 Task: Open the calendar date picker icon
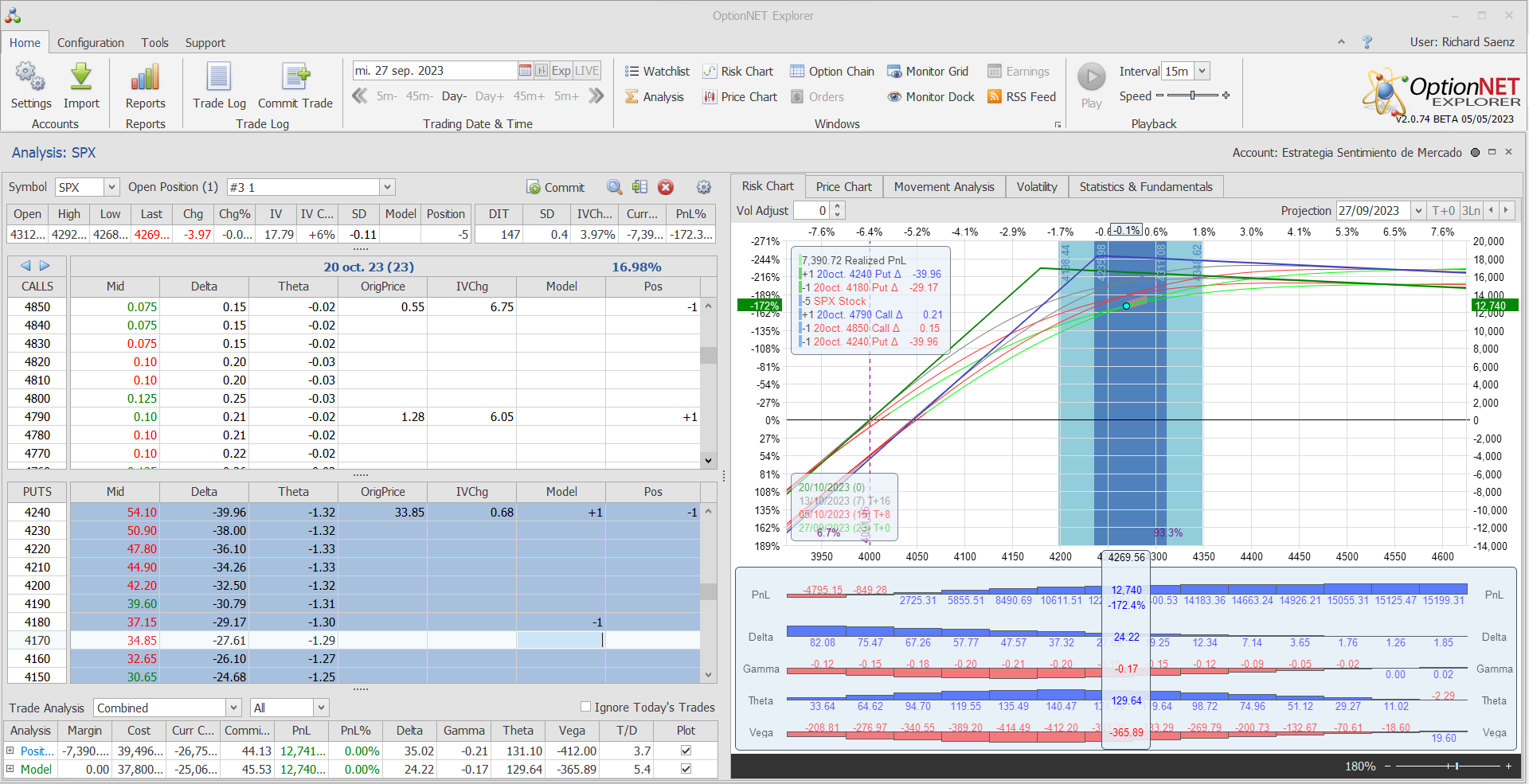(x=525, y=71)
